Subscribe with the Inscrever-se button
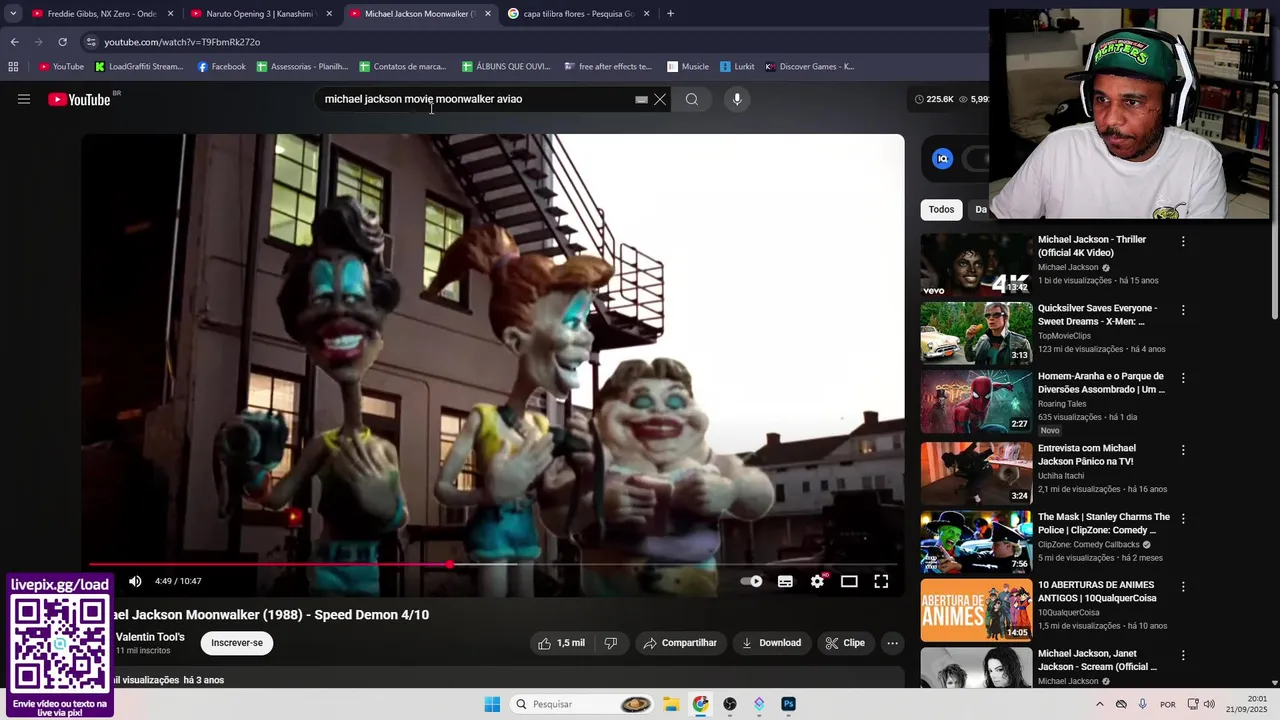 pyautogui.click(x=237, y=643)
